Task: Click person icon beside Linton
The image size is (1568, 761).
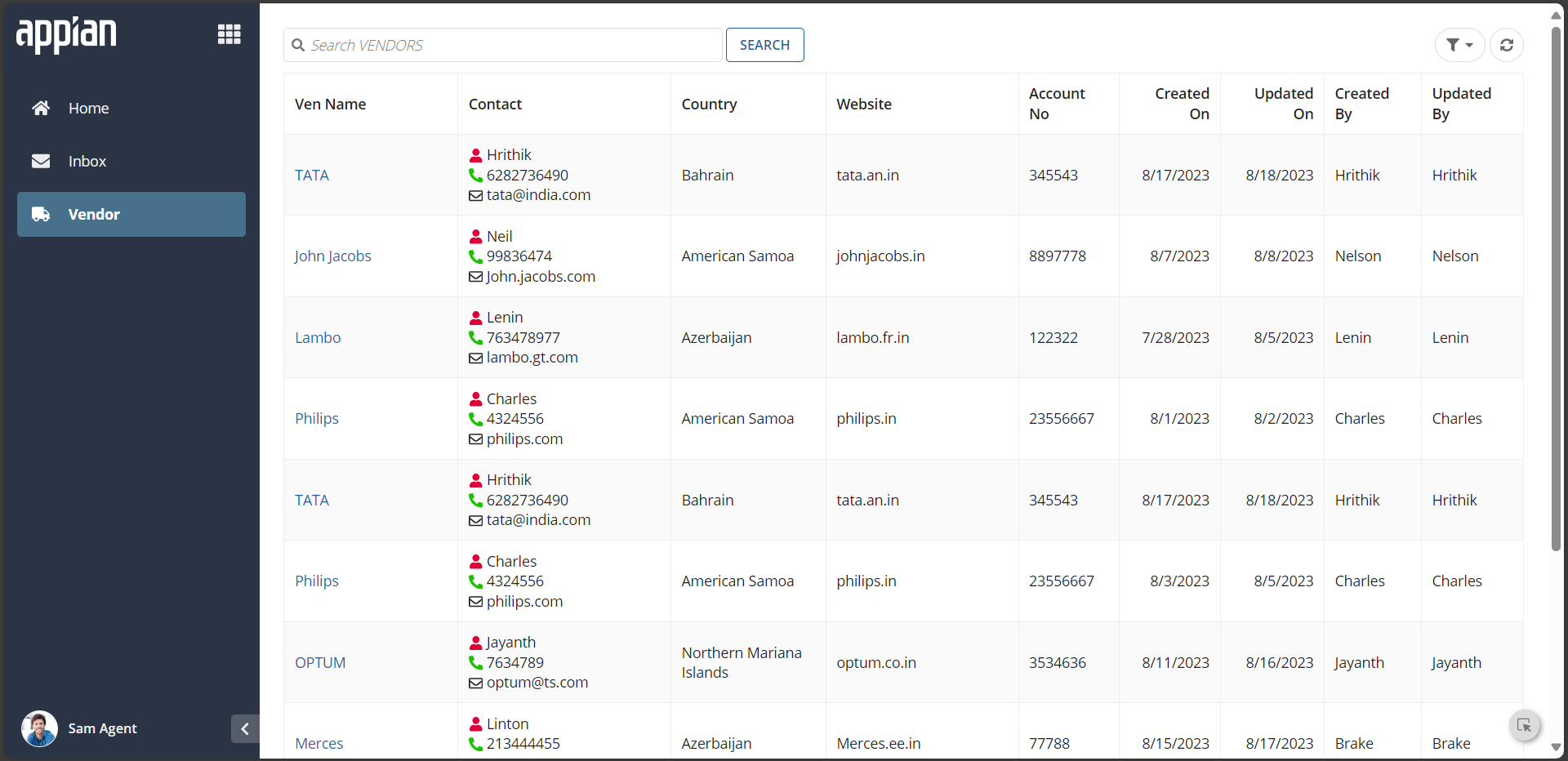Action: pyautogui.click(x=476, y=724)
